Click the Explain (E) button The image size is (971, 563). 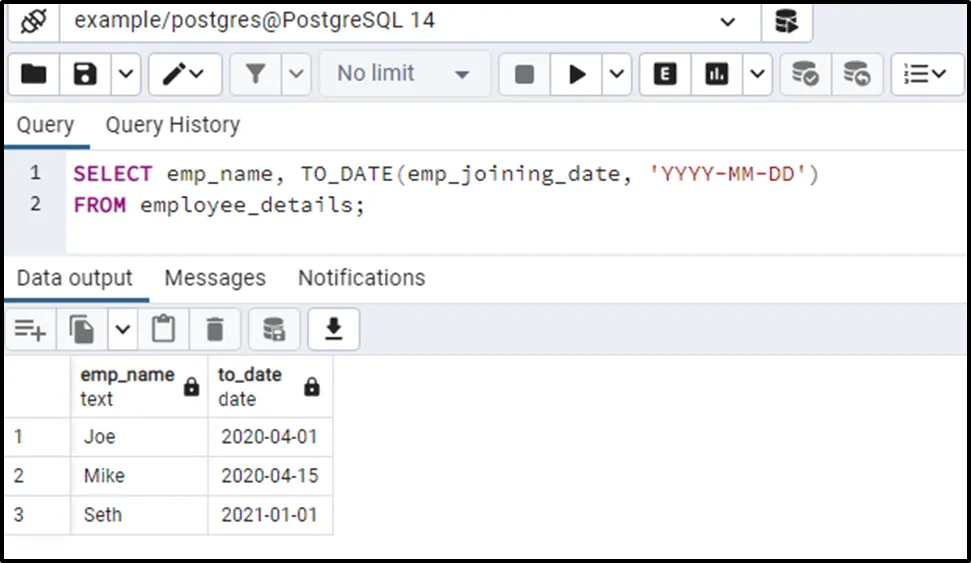coord(665,74)
